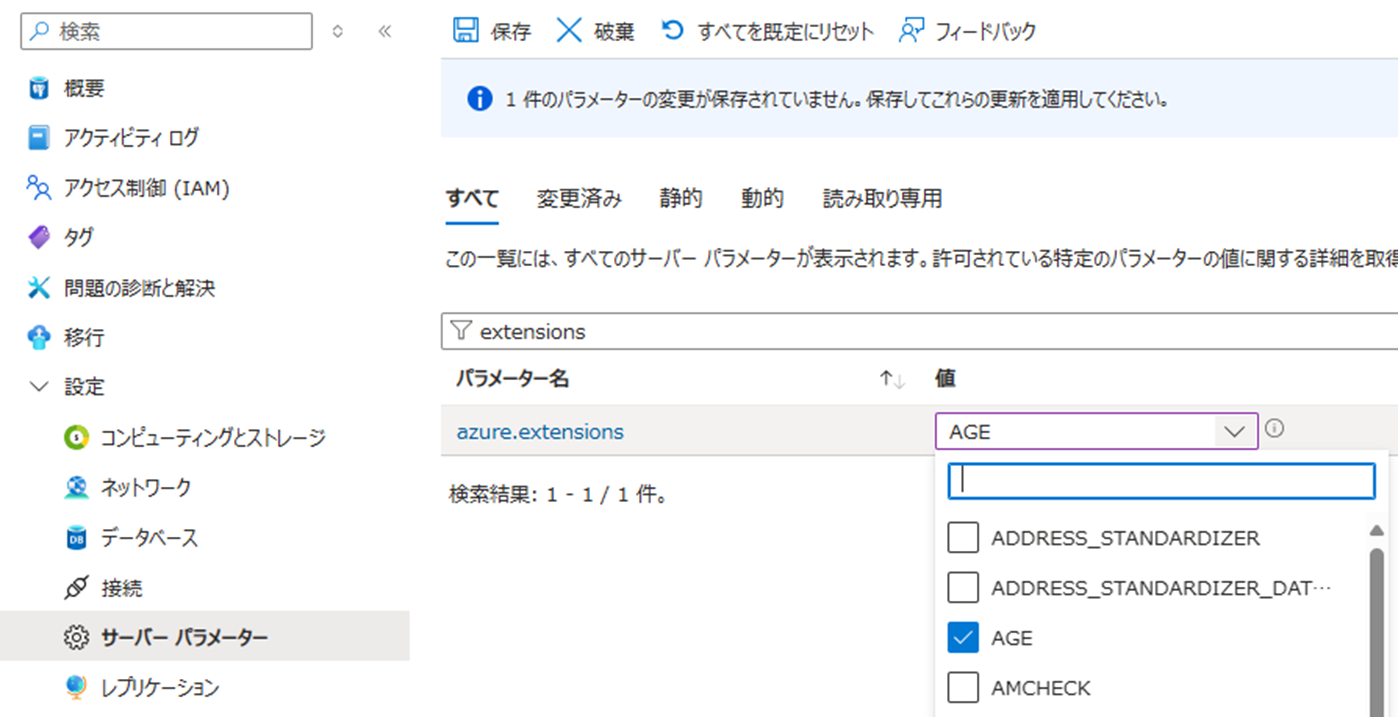Image resolution: width=1398 pixels, height=717 pixels.
Task: Switch to the すべて tab
Action: 472,198
